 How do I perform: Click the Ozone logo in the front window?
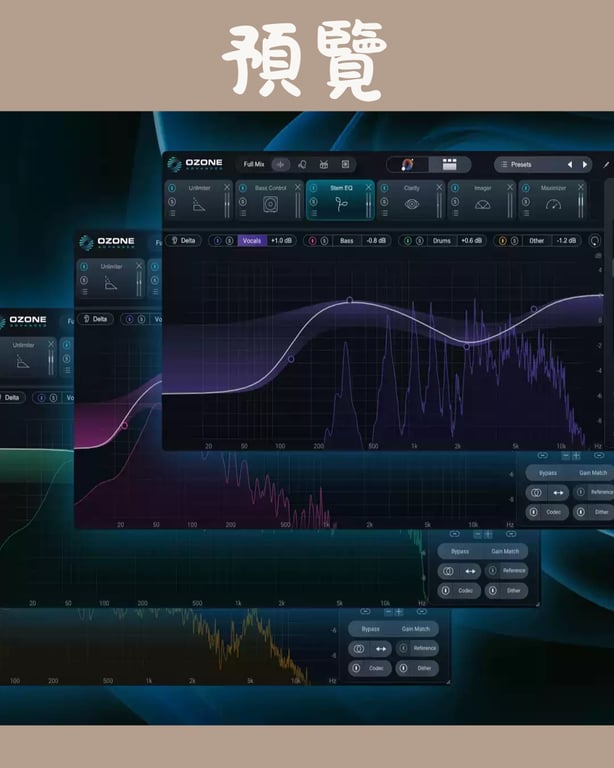pos(195,164)
